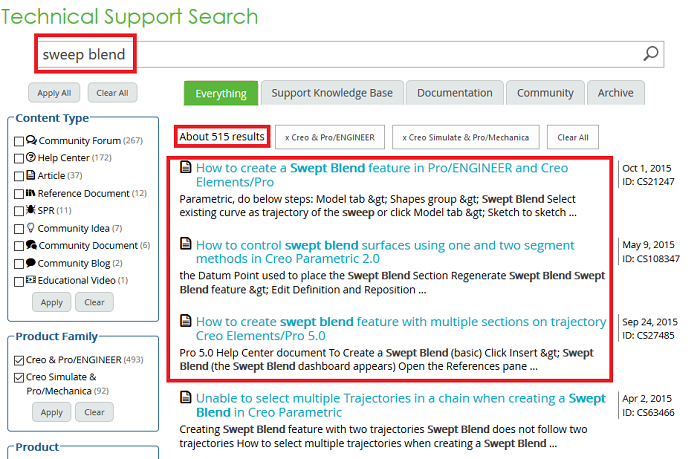
Task: Click the Community Blog speech bubble icon
Action: coord(30,263)
